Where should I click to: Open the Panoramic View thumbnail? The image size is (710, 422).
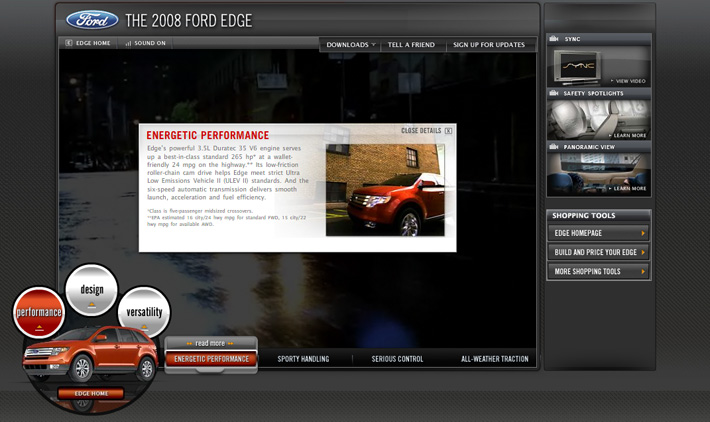tap(599, 174)
